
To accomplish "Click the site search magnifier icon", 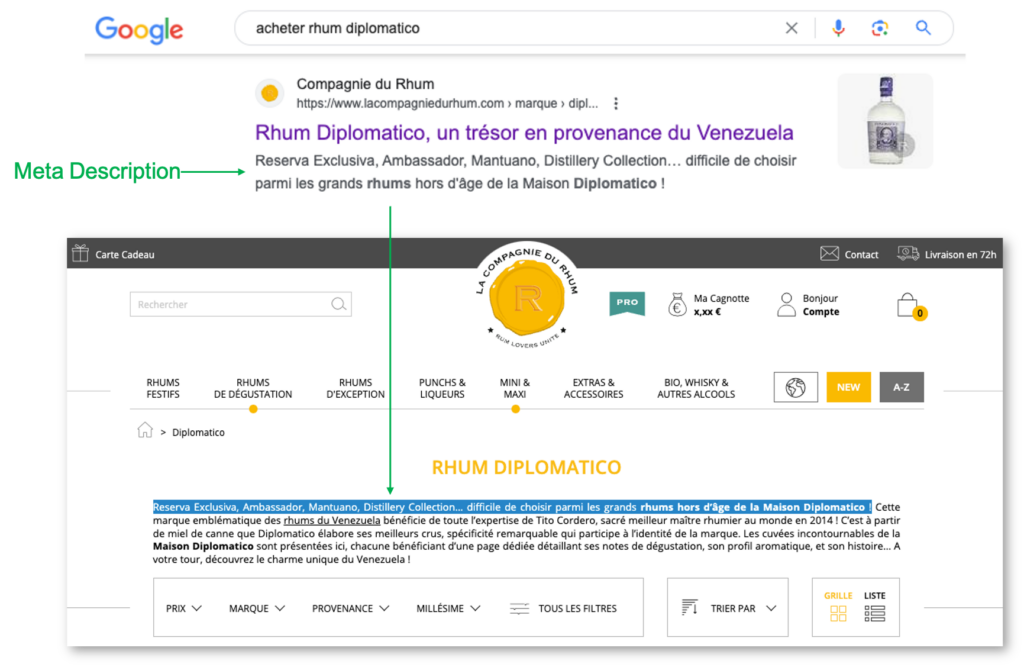I will [338, 304].
